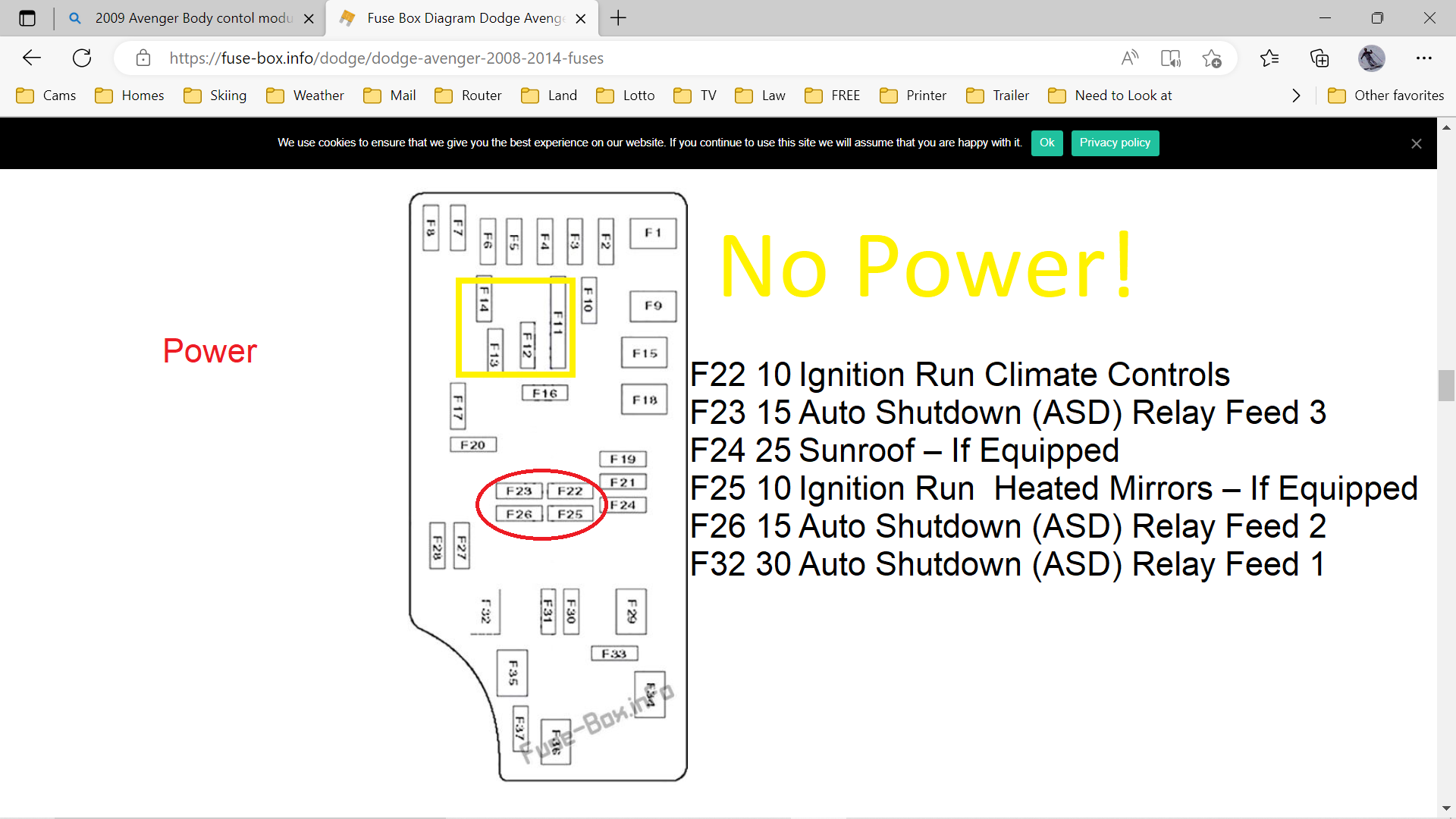Open Settings and more menu
Screen dimensions: 1456x819
pos(1423,58)
